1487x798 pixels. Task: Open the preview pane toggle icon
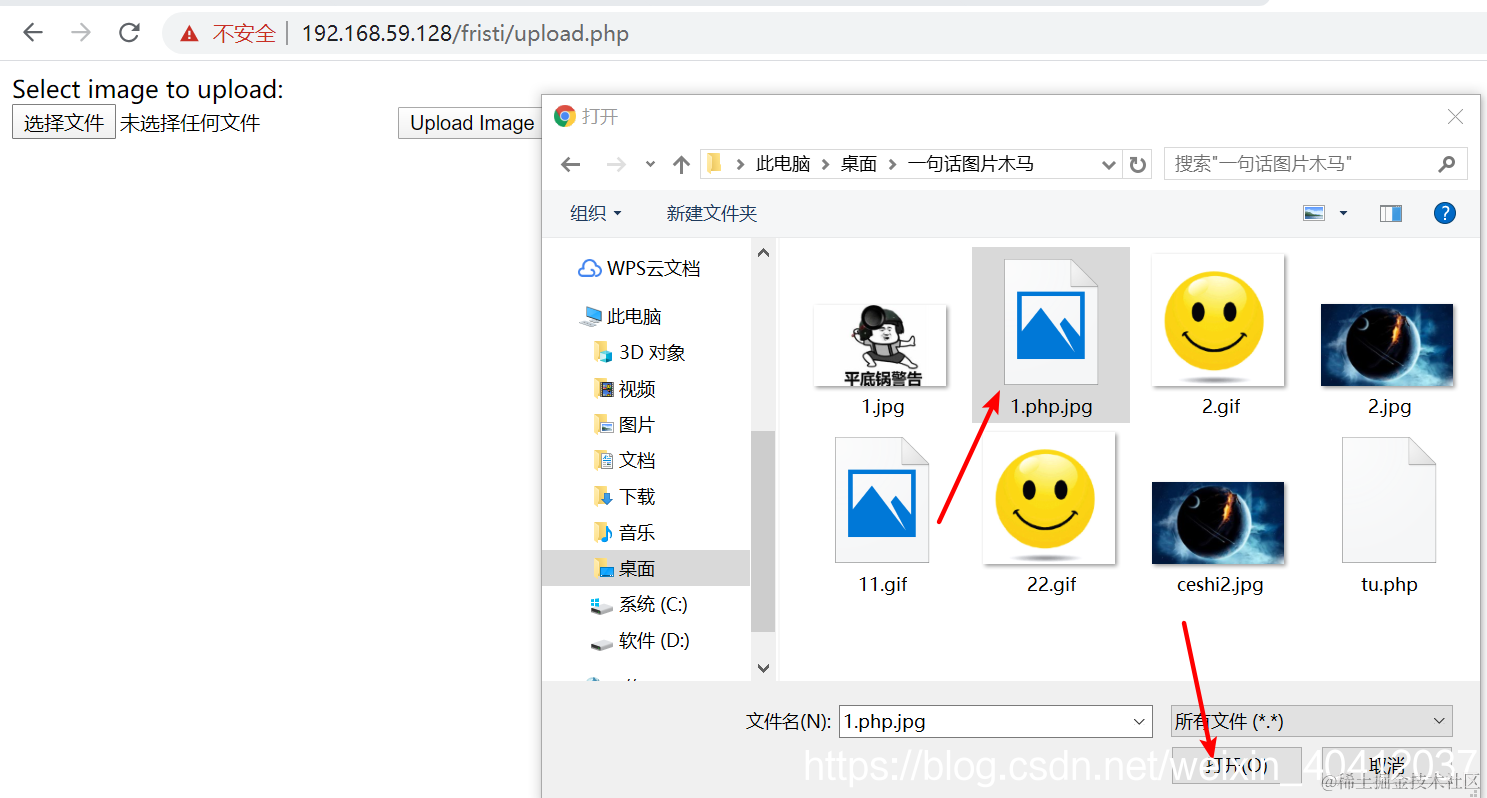point(1390,212)
